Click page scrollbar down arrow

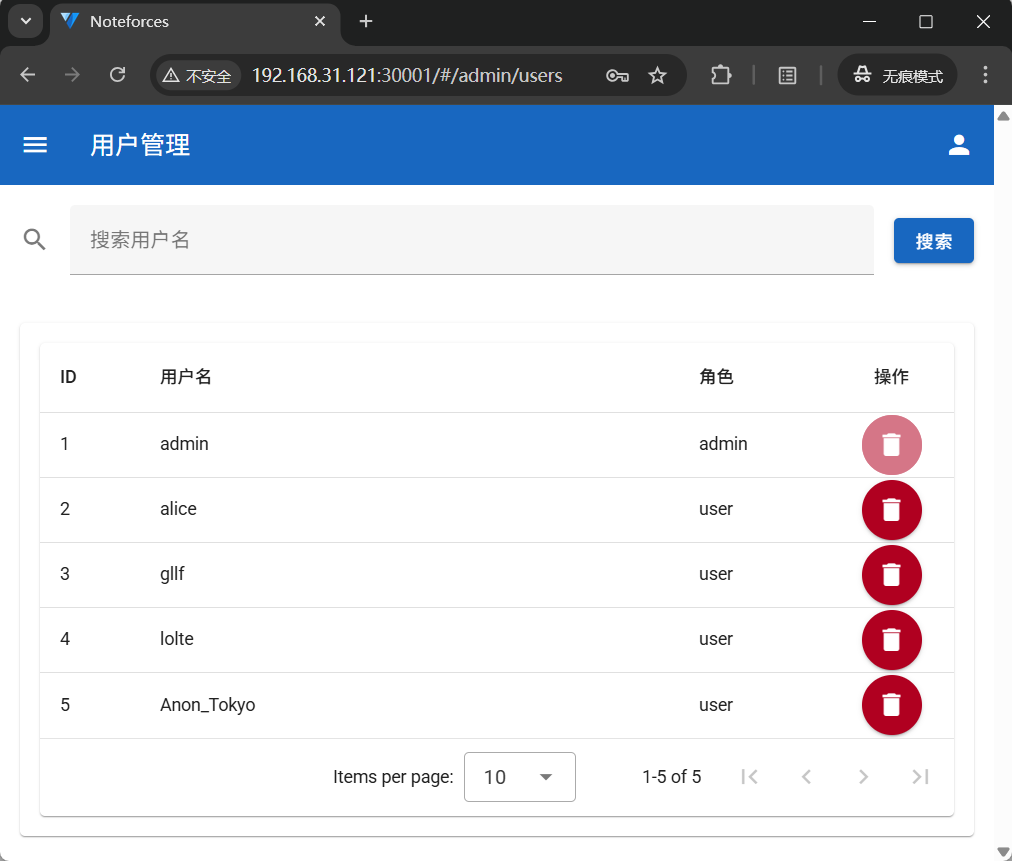tap(1003, 852)
